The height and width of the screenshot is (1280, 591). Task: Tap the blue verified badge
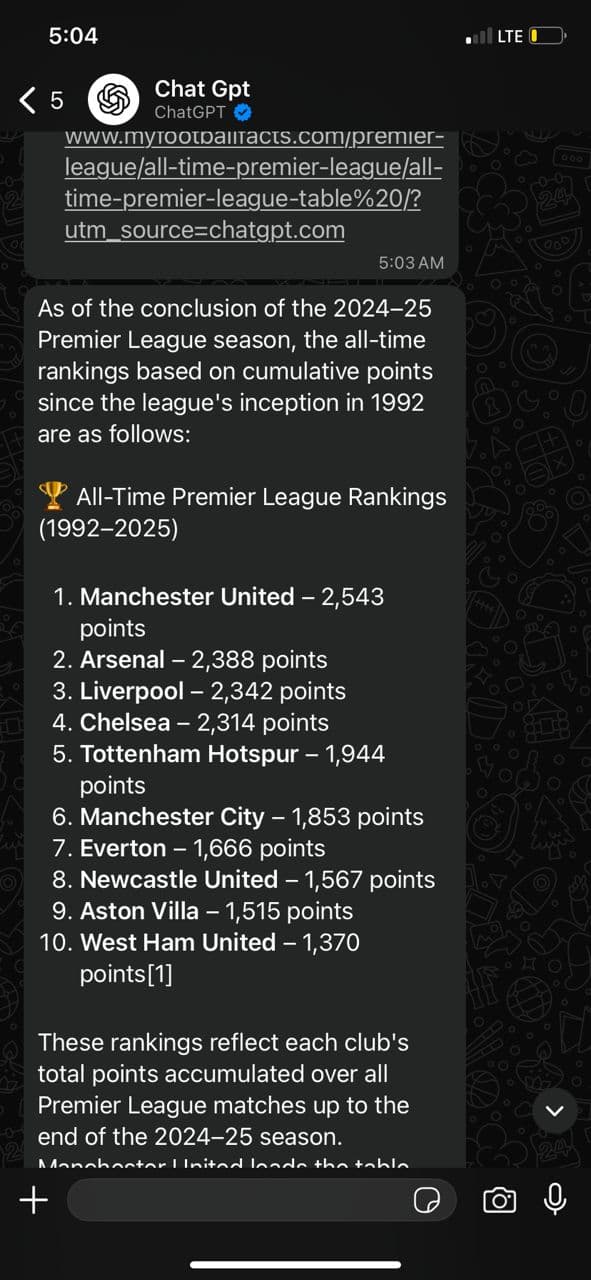click(x=241, y=113)
